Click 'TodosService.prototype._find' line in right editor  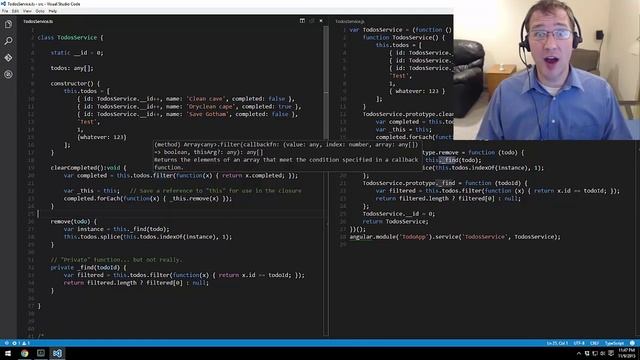coord(445,183)
